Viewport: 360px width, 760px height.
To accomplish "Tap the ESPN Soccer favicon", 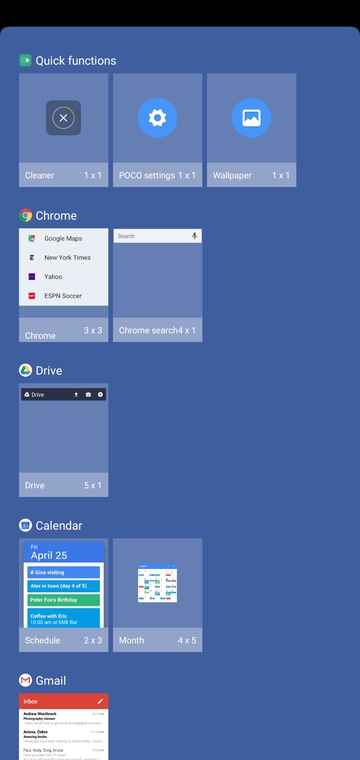I will (32, 296).
